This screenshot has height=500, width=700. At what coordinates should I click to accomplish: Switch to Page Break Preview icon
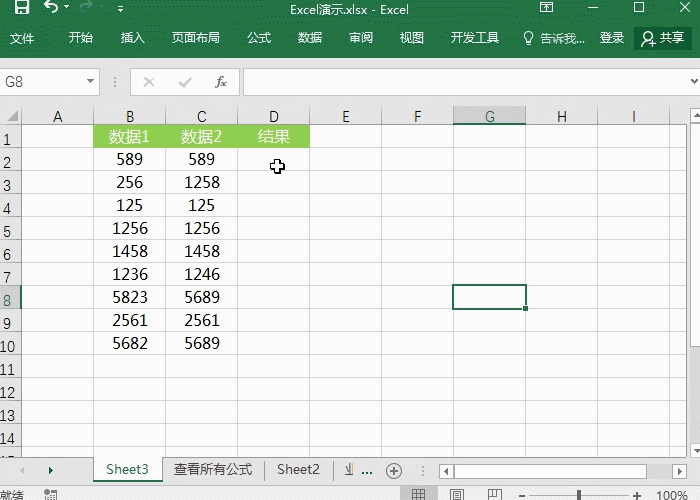pos(494,494)
